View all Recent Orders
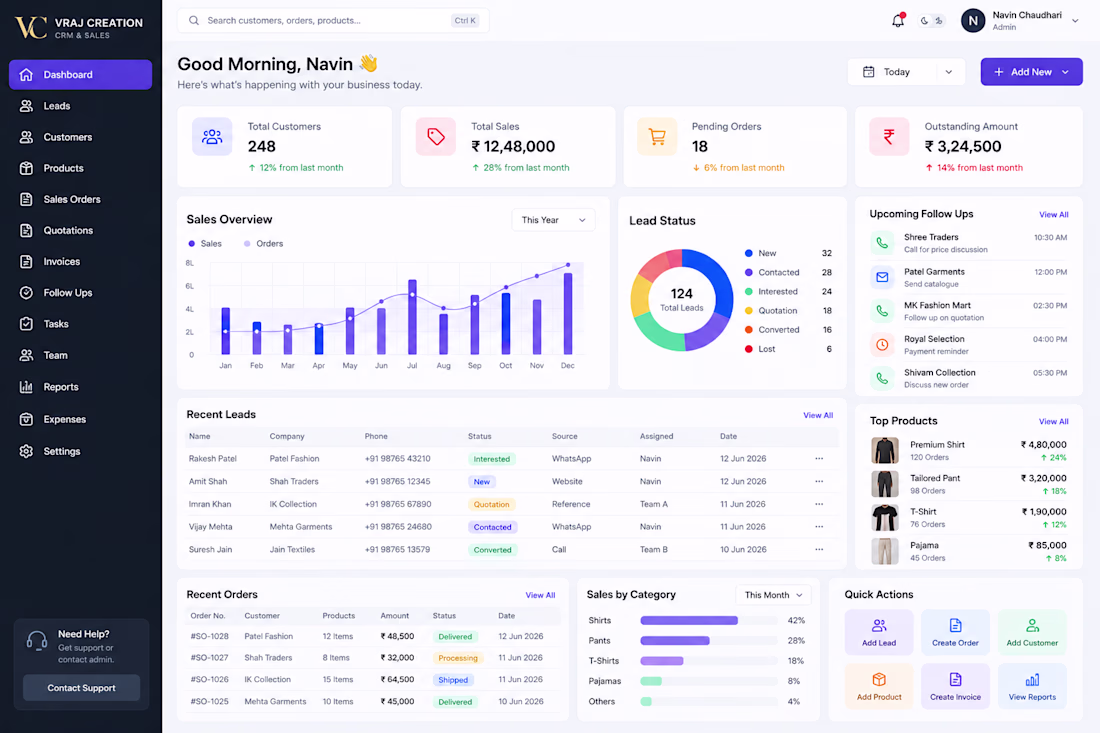The image size is (1100, 733). [540, 595]
